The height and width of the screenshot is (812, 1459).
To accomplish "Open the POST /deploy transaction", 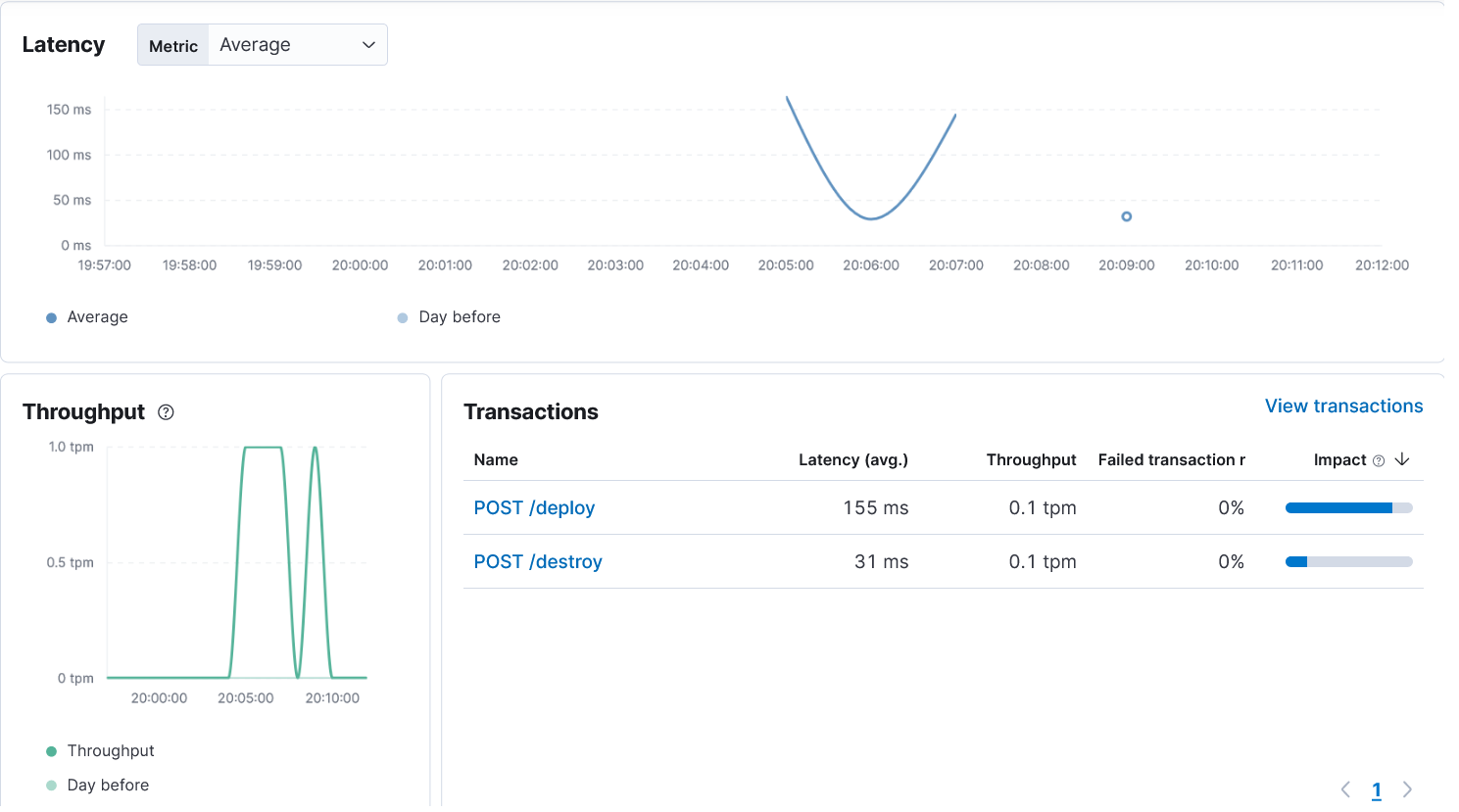I will [534, 508].
